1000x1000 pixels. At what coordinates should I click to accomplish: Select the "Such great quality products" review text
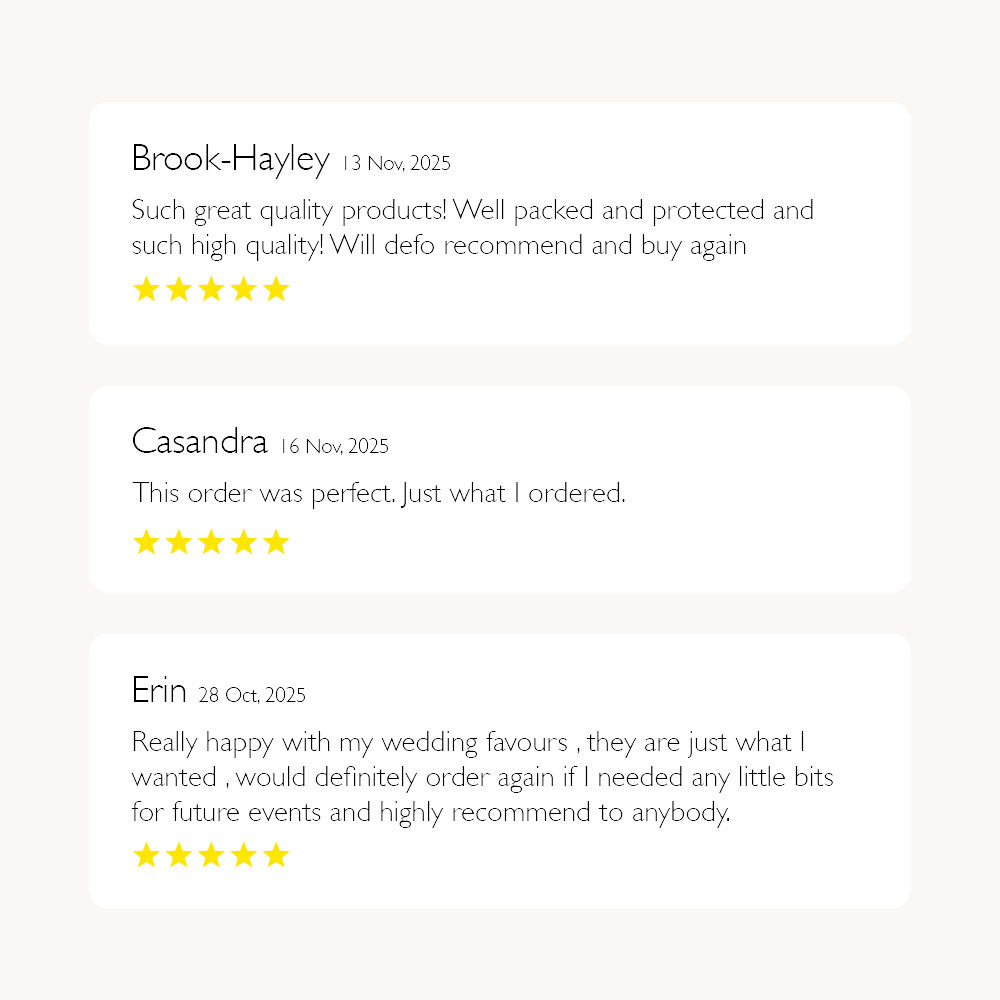click(472, 228)
